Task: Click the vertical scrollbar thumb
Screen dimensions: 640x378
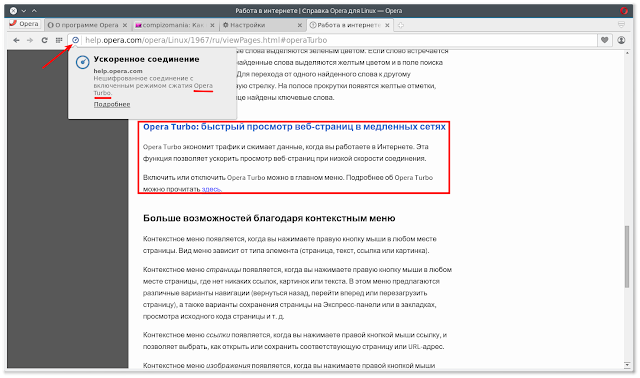Action: (627, 257)
